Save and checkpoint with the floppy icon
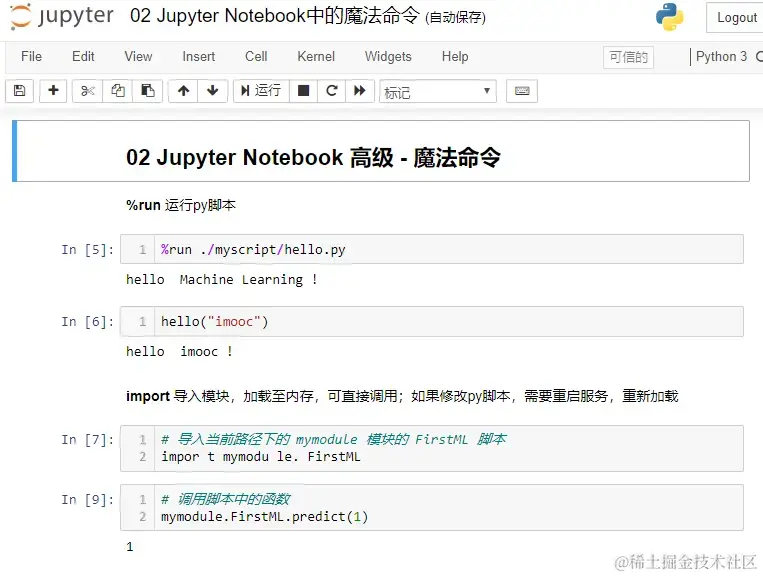763x577 pixels. [19, 91]
